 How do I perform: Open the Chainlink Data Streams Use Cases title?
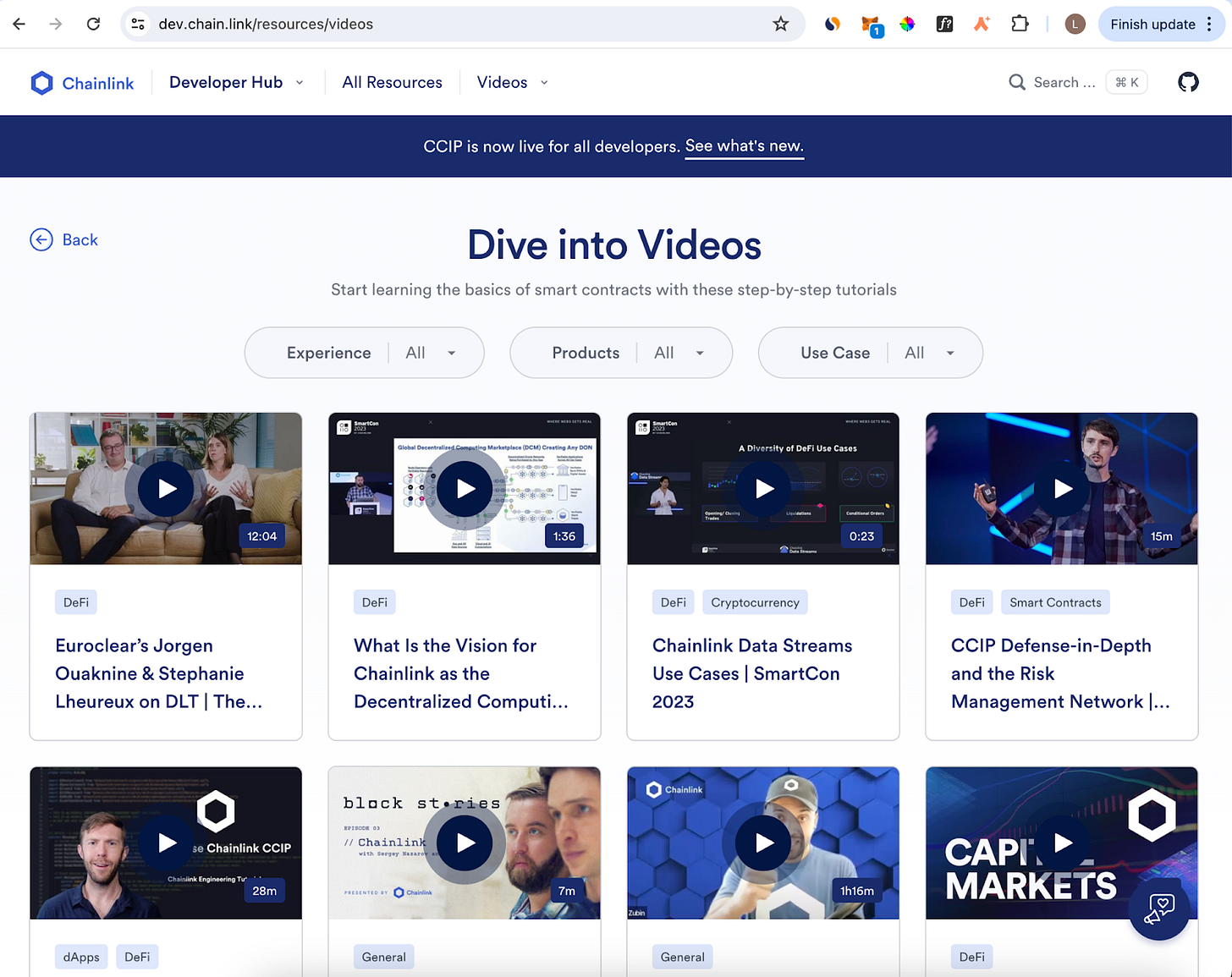click(x=752, y=673)
